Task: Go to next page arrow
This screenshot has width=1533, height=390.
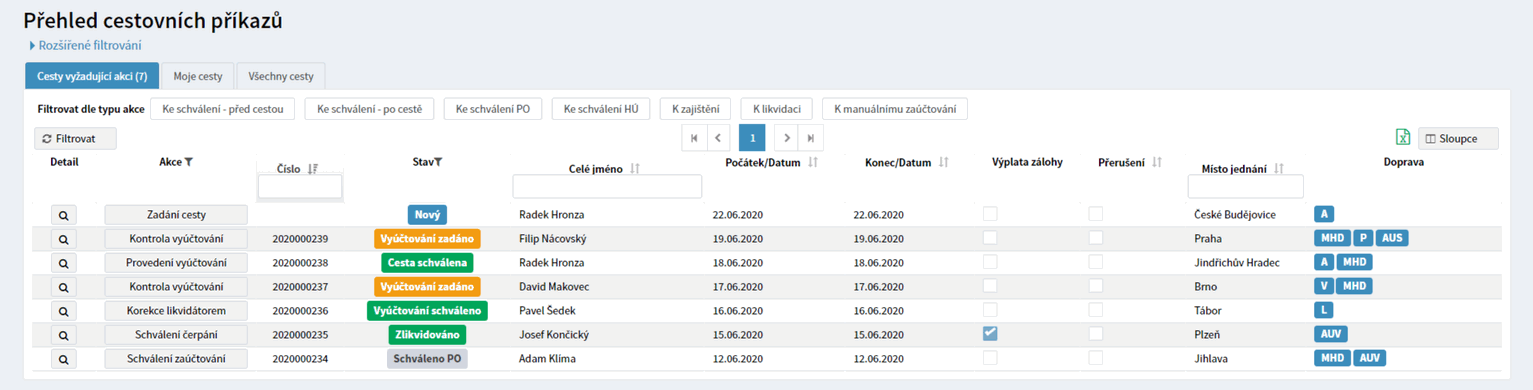Action: [787, 138]
